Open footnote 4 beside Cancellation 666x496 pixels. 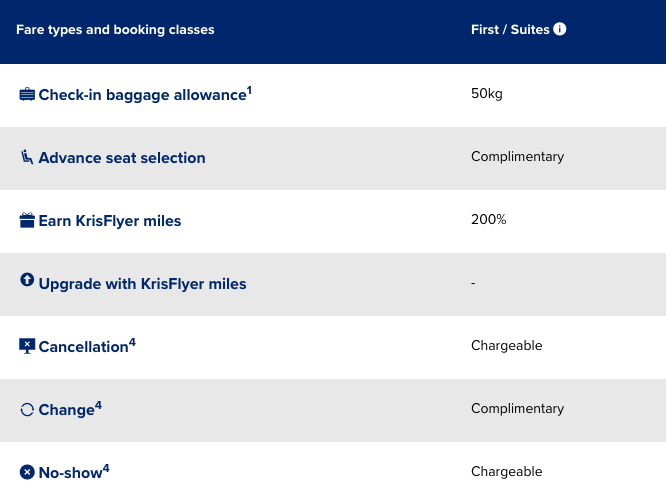132,342
